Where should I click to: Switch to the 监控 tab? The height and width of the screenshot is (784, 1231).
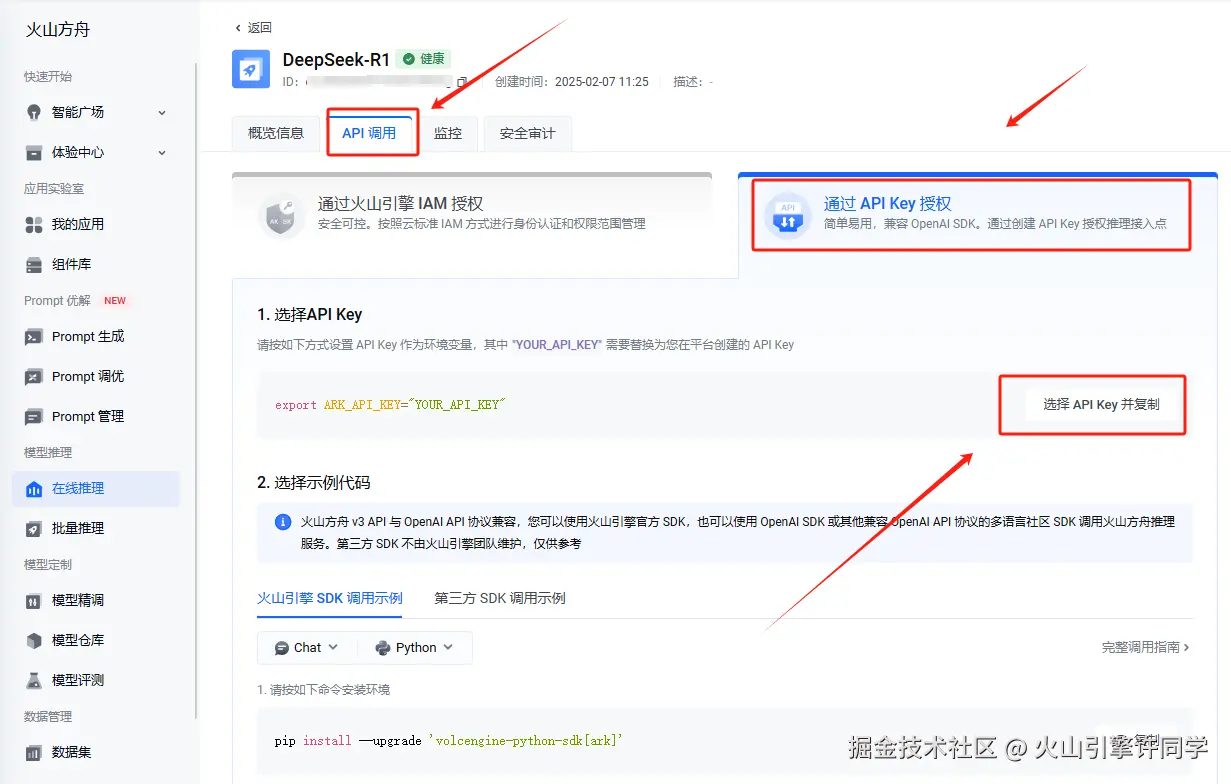(448, 133)
